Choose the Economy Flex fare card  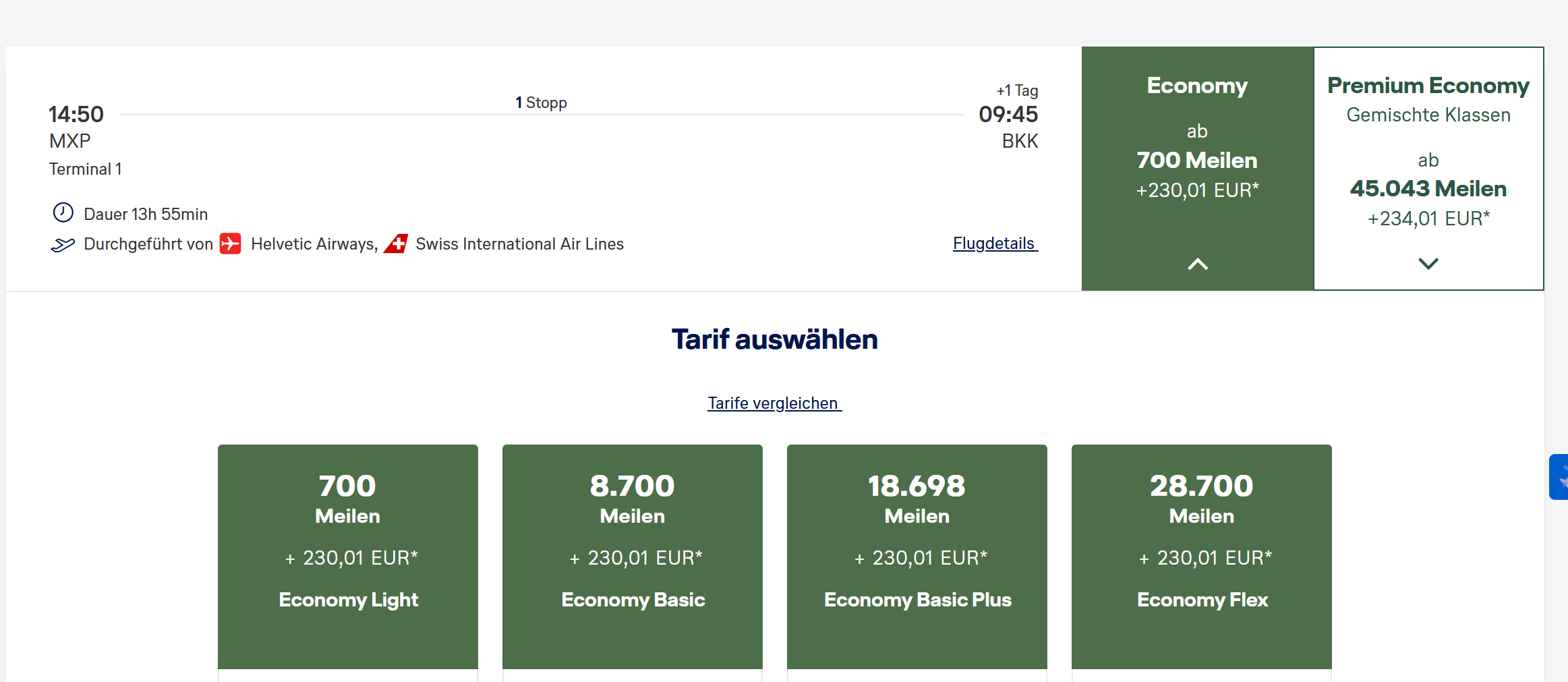1202,557
